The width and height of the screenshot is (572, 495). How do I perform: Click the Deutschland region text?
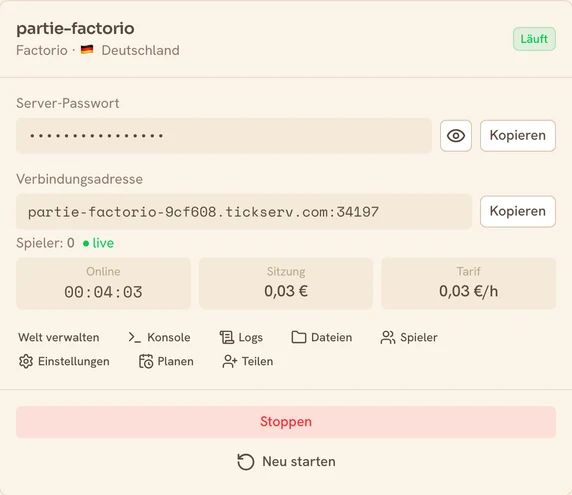point(140,50)
